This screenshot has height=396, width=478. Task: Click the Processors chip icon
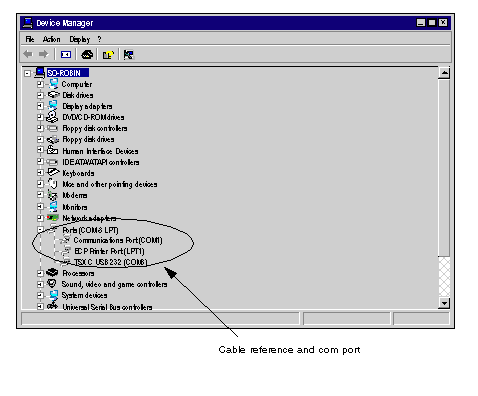click(52, 272)
